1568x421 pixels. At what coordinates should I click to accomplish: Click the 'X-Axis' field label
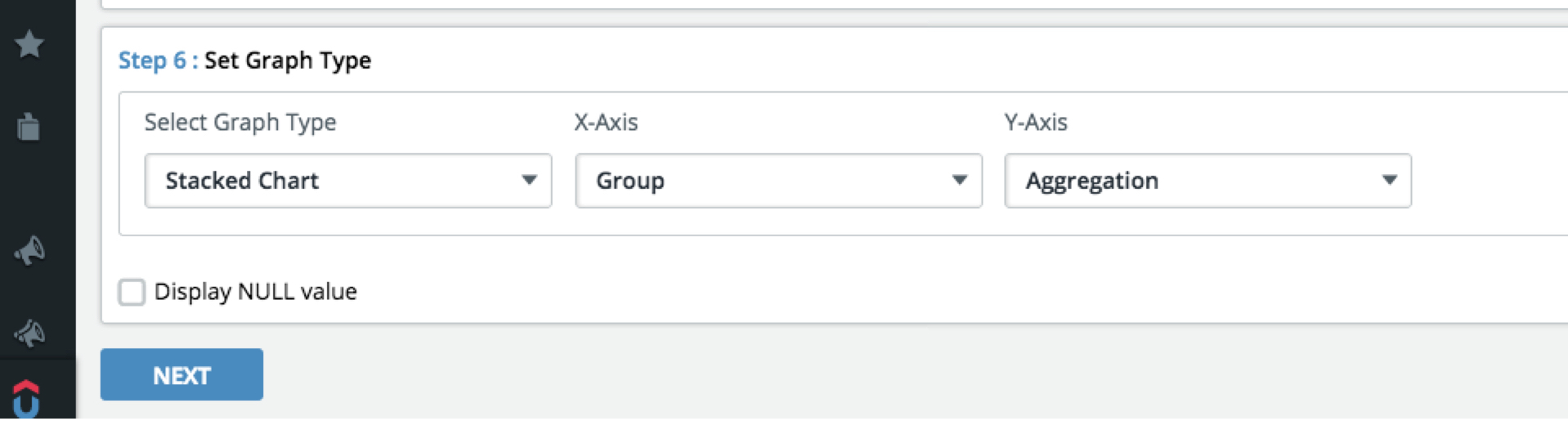[606, 123]
